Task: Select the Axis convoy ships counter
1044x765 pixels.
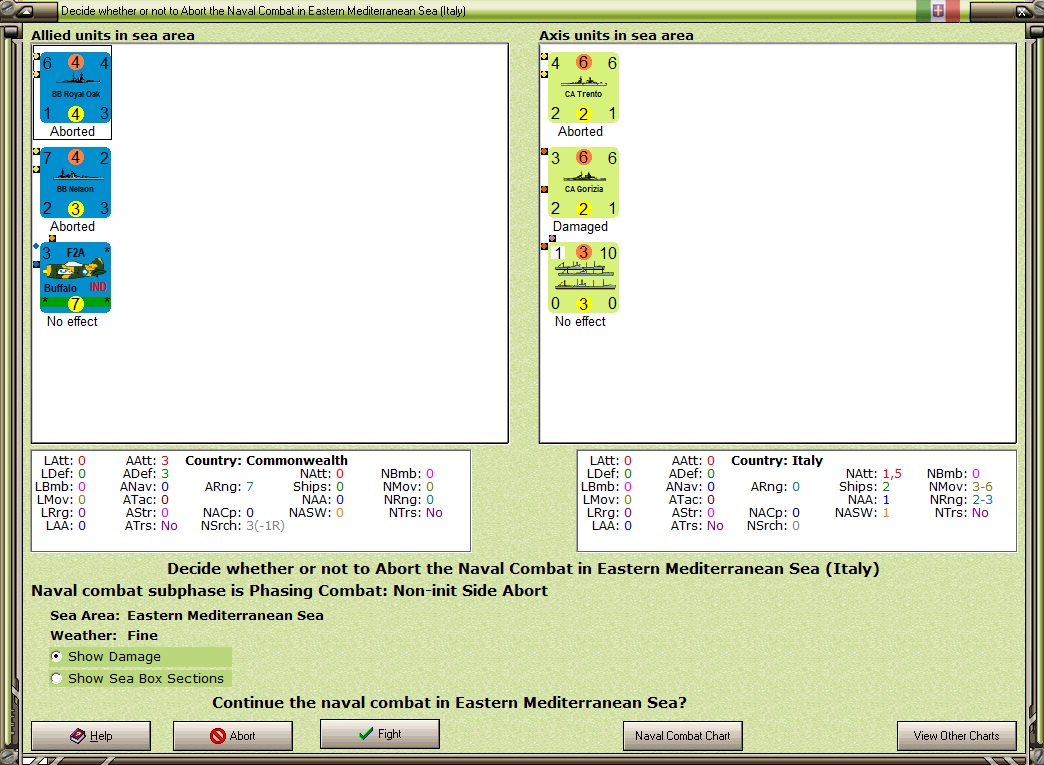Action: point(583,278)
